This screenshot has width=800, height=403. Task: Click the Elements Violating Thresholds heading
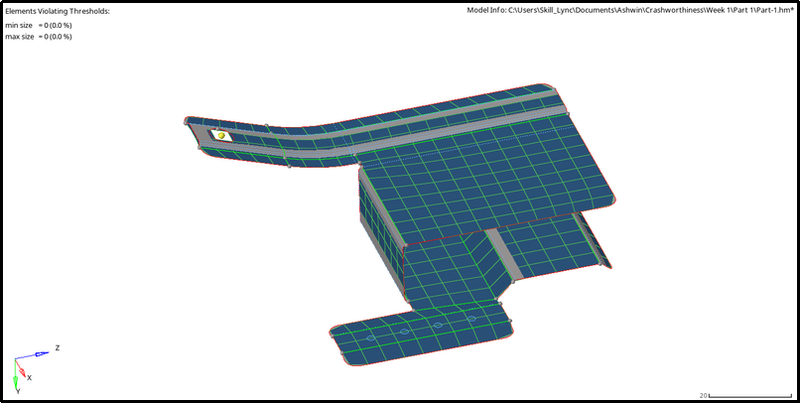click(58, 11)
